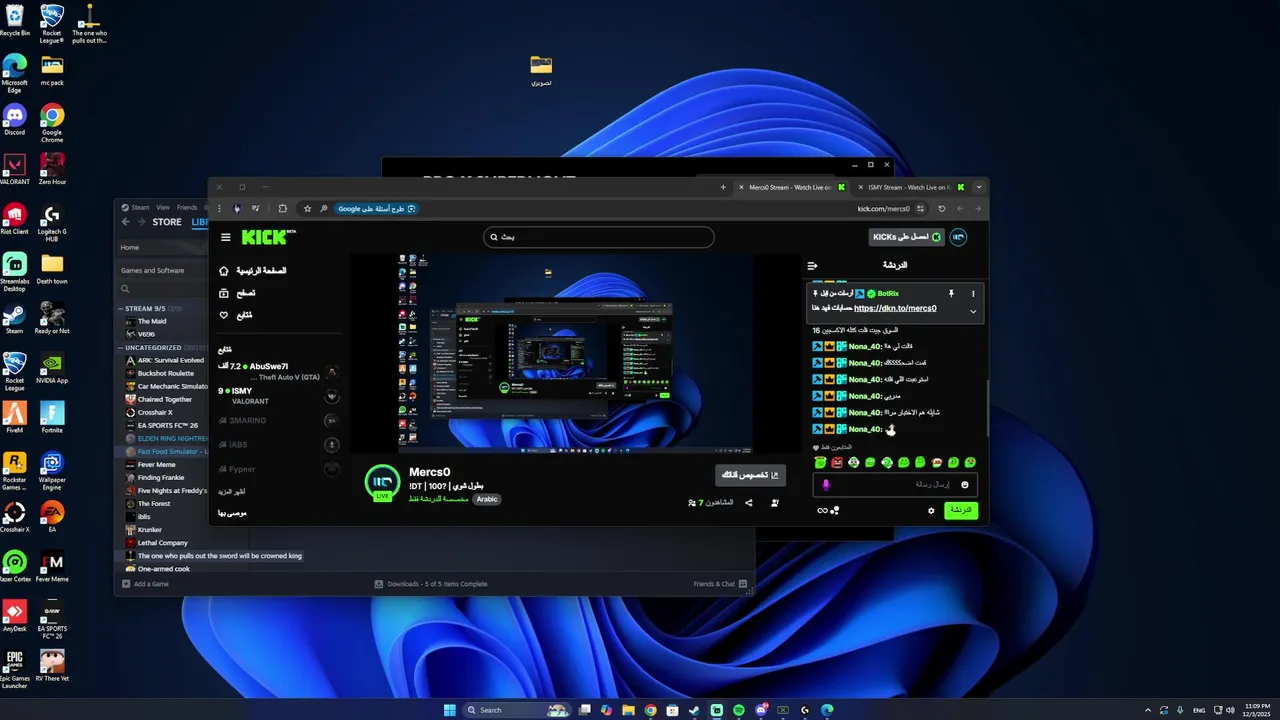Select Chained Together in Steam library
The width and height of the screenshot is (1280, 720).
click(165, 399)
